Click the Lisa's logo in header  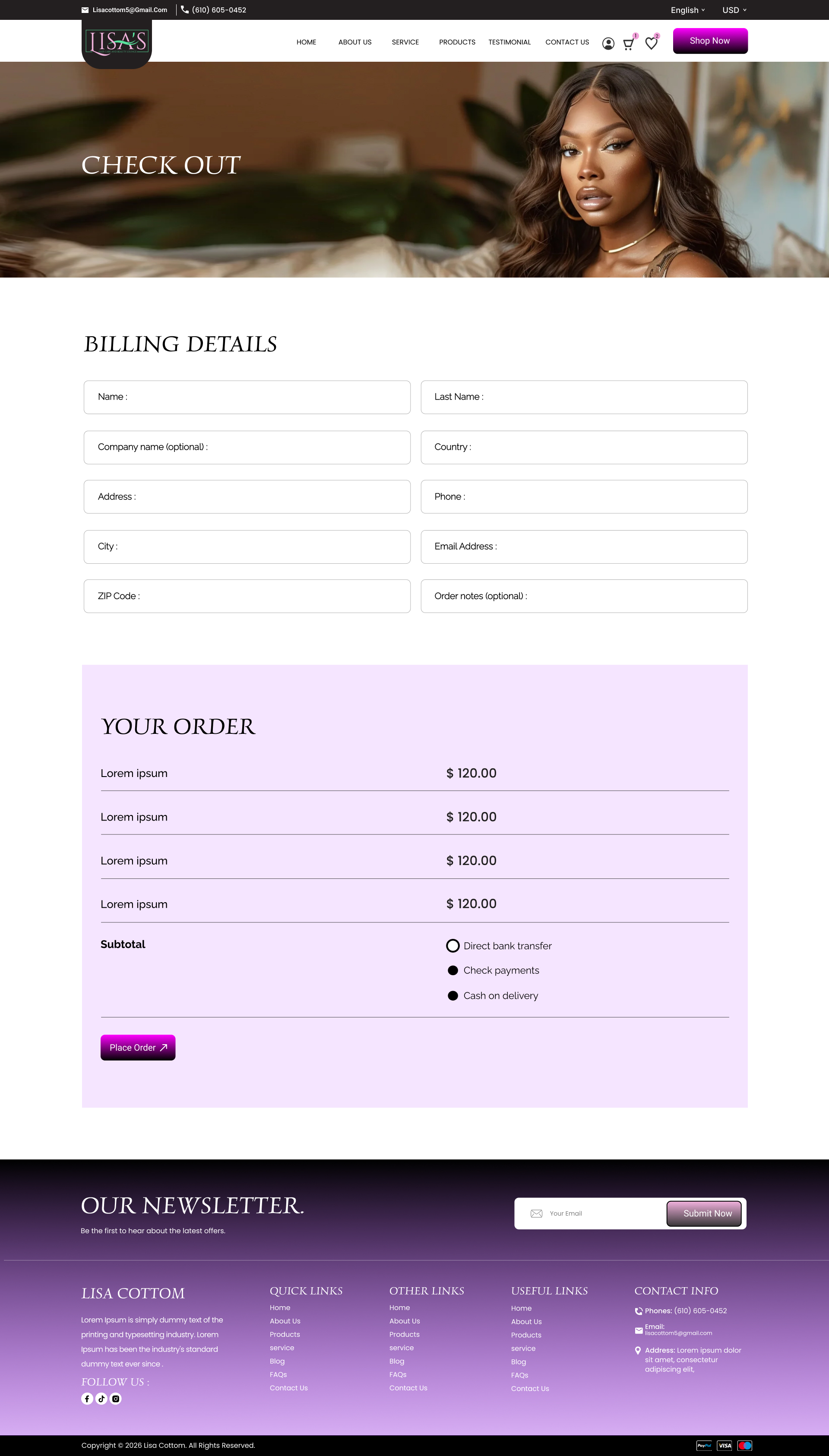point(117,43)
